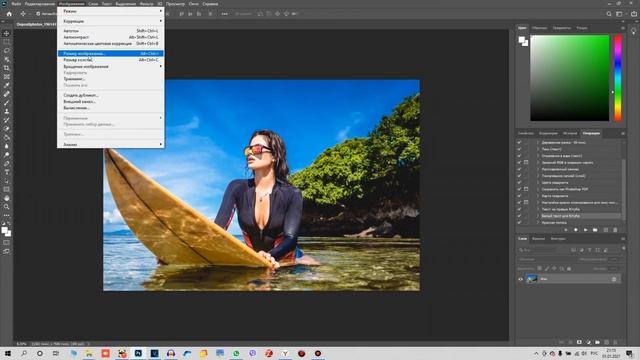Viewport: 640px width, 360px height.
Task: Switch to 'Каналы' panel tab
Action: pos(538,238)
